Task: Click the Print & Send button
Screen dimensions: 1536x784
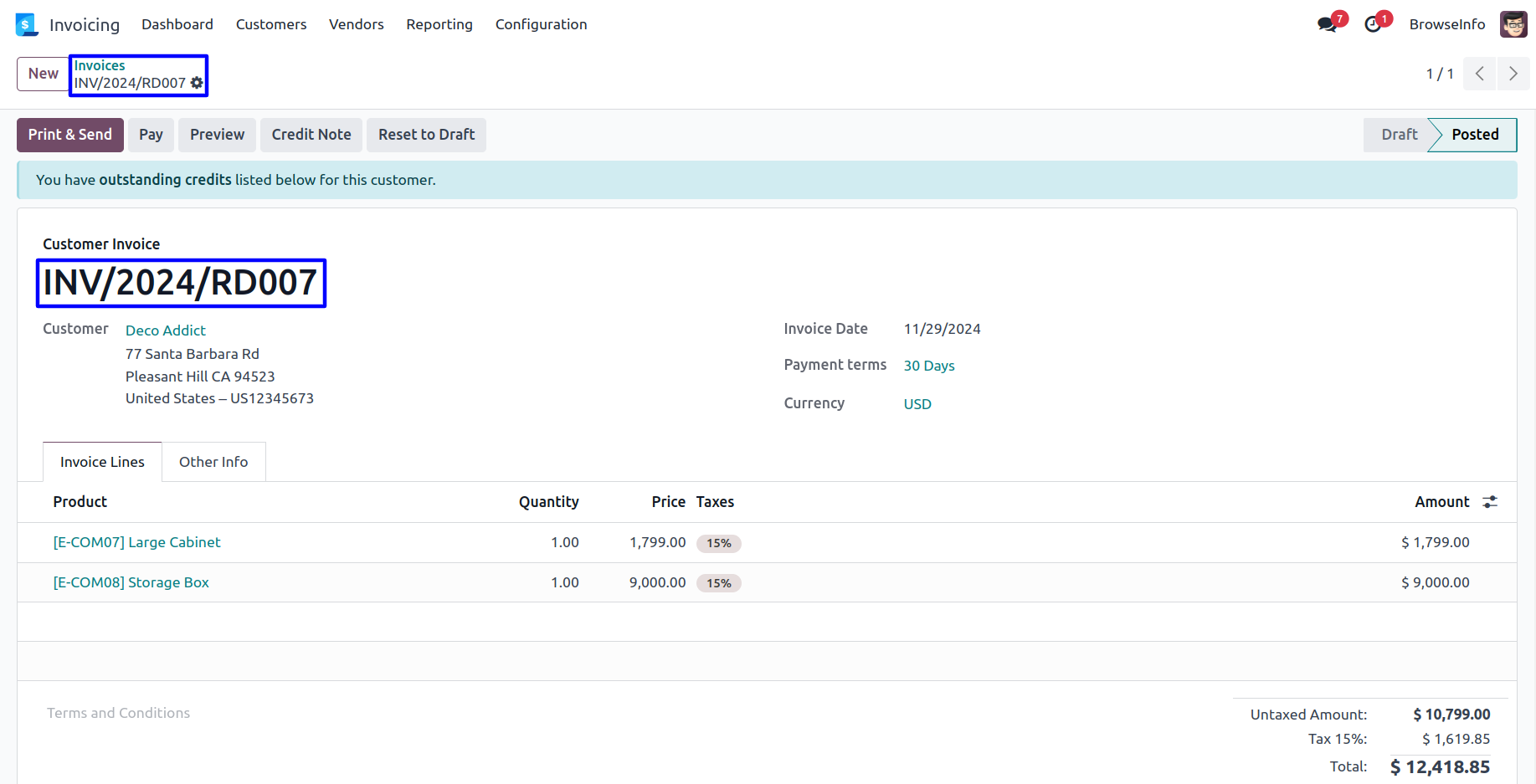Action: (70, 135)
